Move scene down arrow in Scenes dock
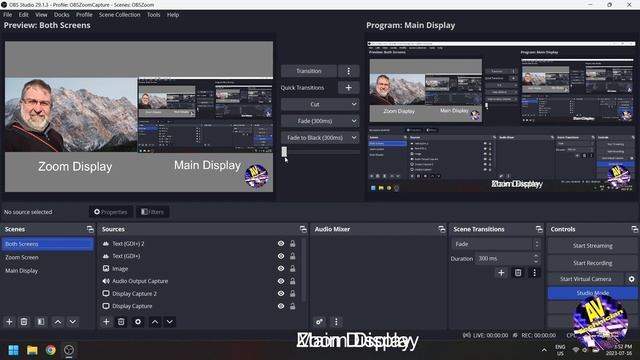640x360 pixels. pos(73,322)
